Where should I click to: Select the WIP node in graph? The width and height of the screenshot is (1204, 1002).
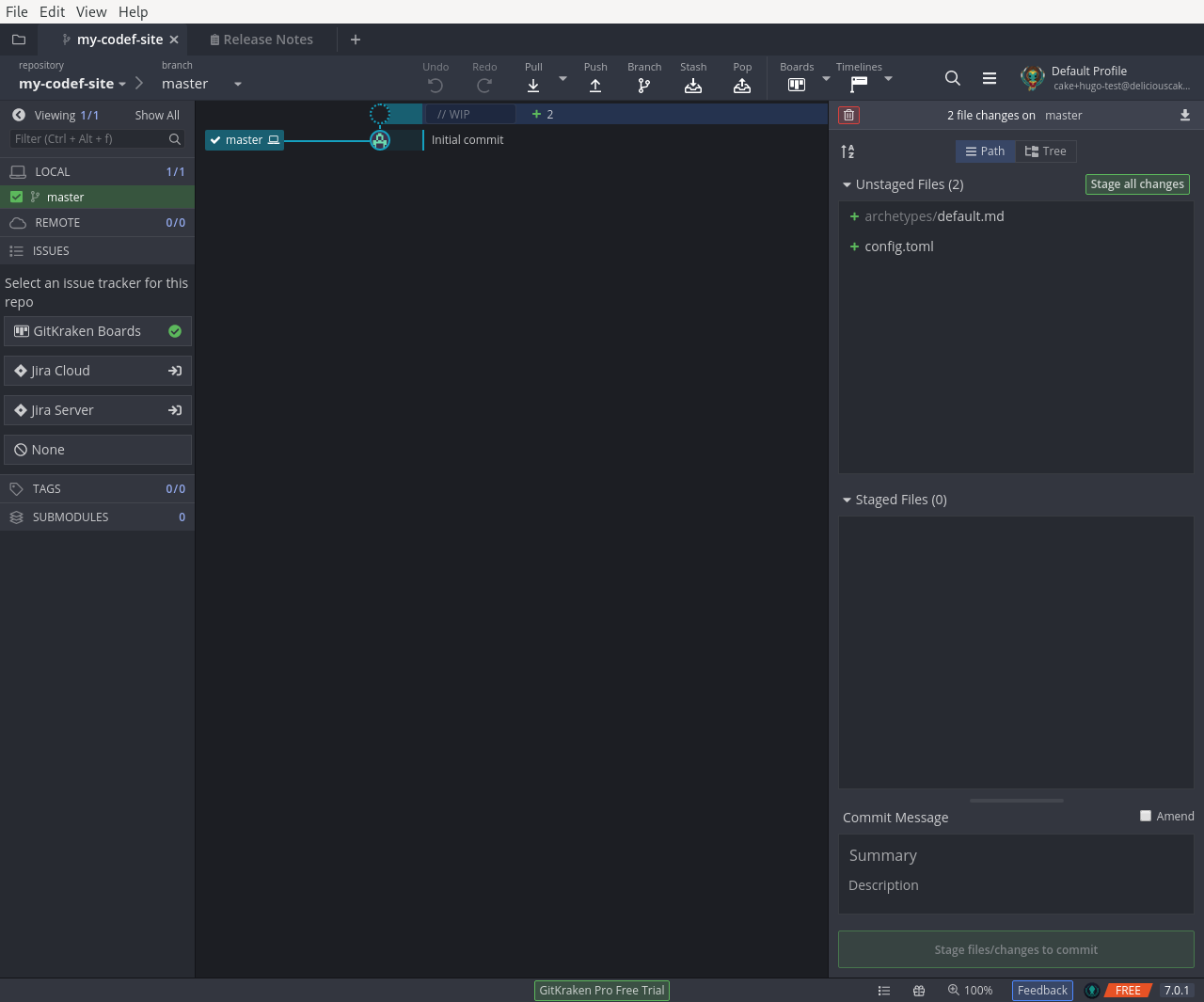pos(380,114)
